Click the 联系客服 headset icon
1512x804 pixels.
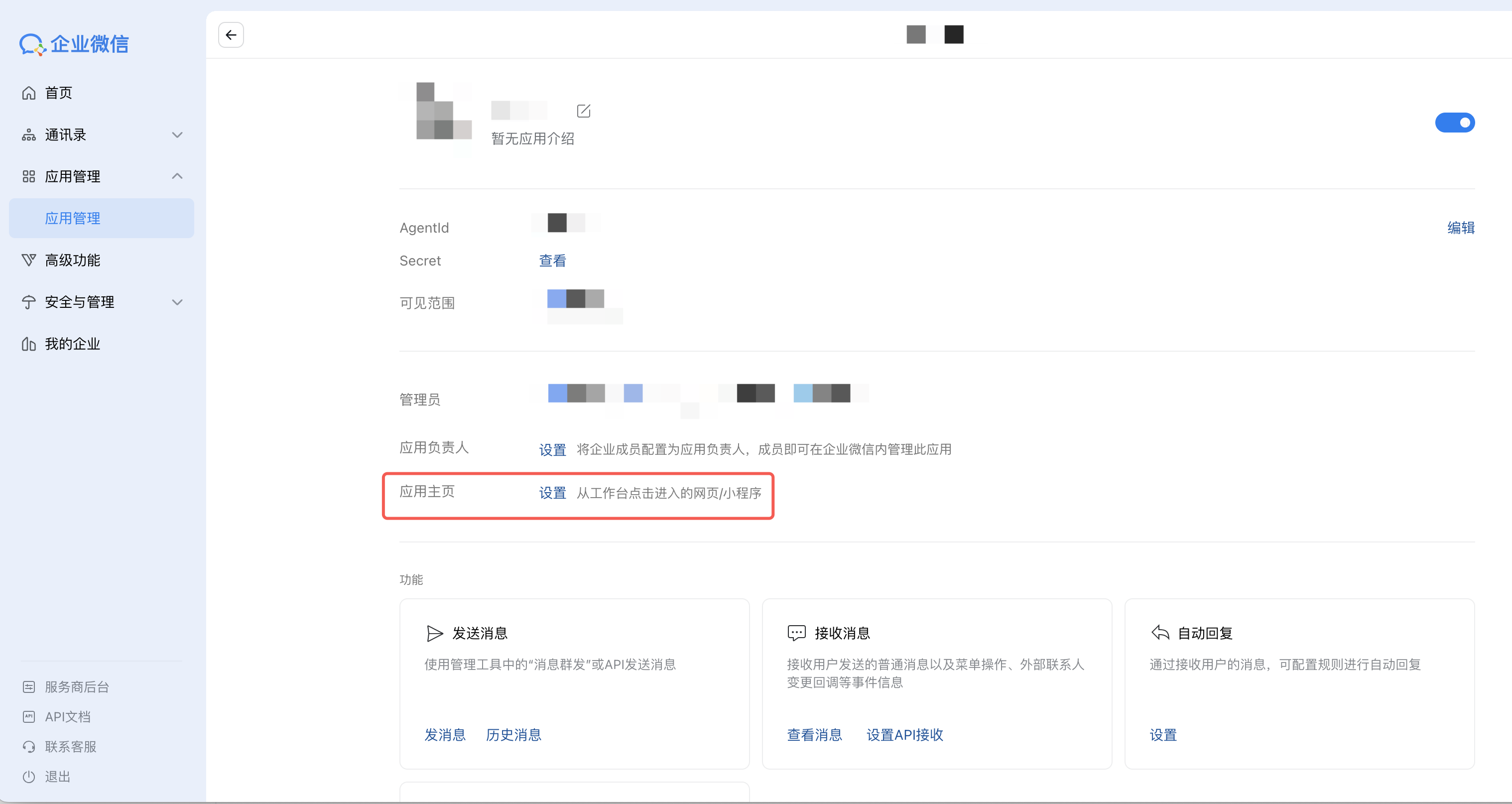29,746
